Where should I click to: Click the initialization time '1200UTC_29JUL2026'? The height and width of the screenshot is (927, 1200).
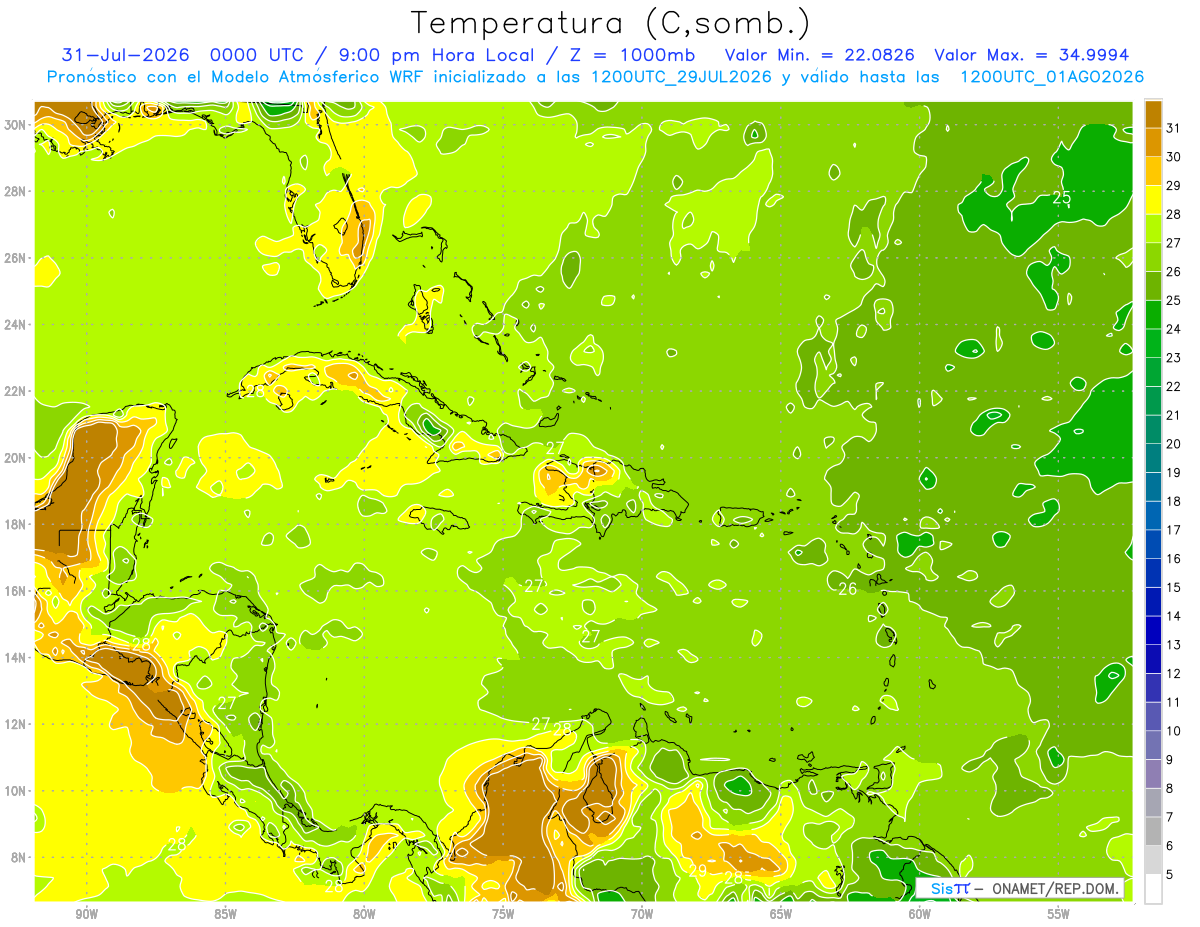(681, 77)
